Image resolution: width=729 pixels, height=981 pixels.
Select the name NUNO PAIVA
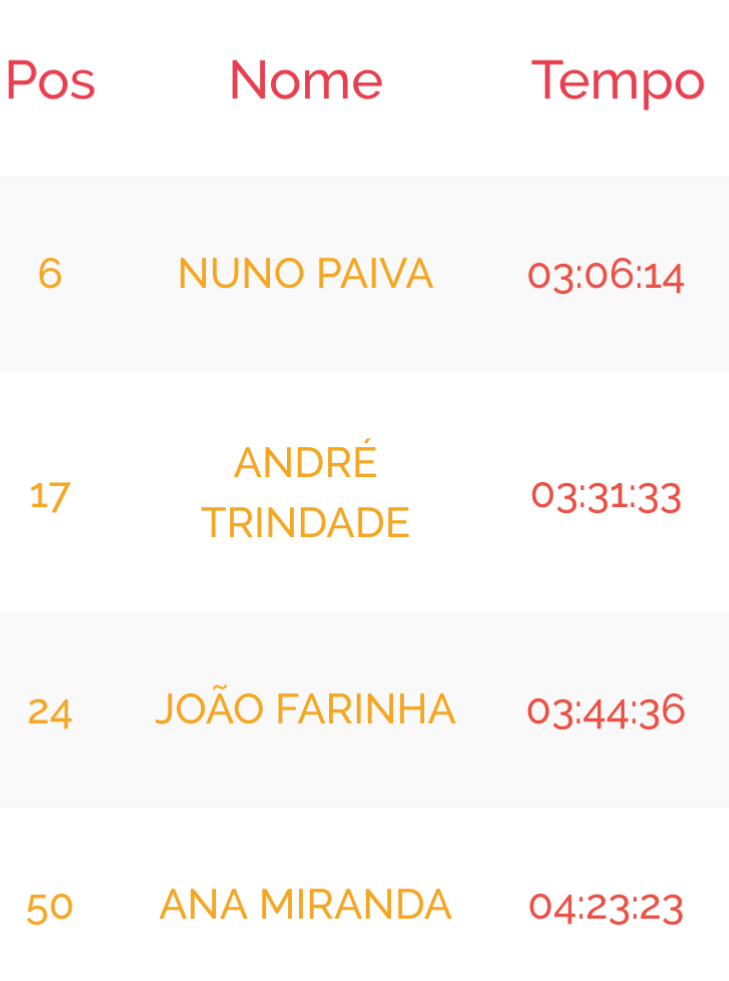point(305,274)
